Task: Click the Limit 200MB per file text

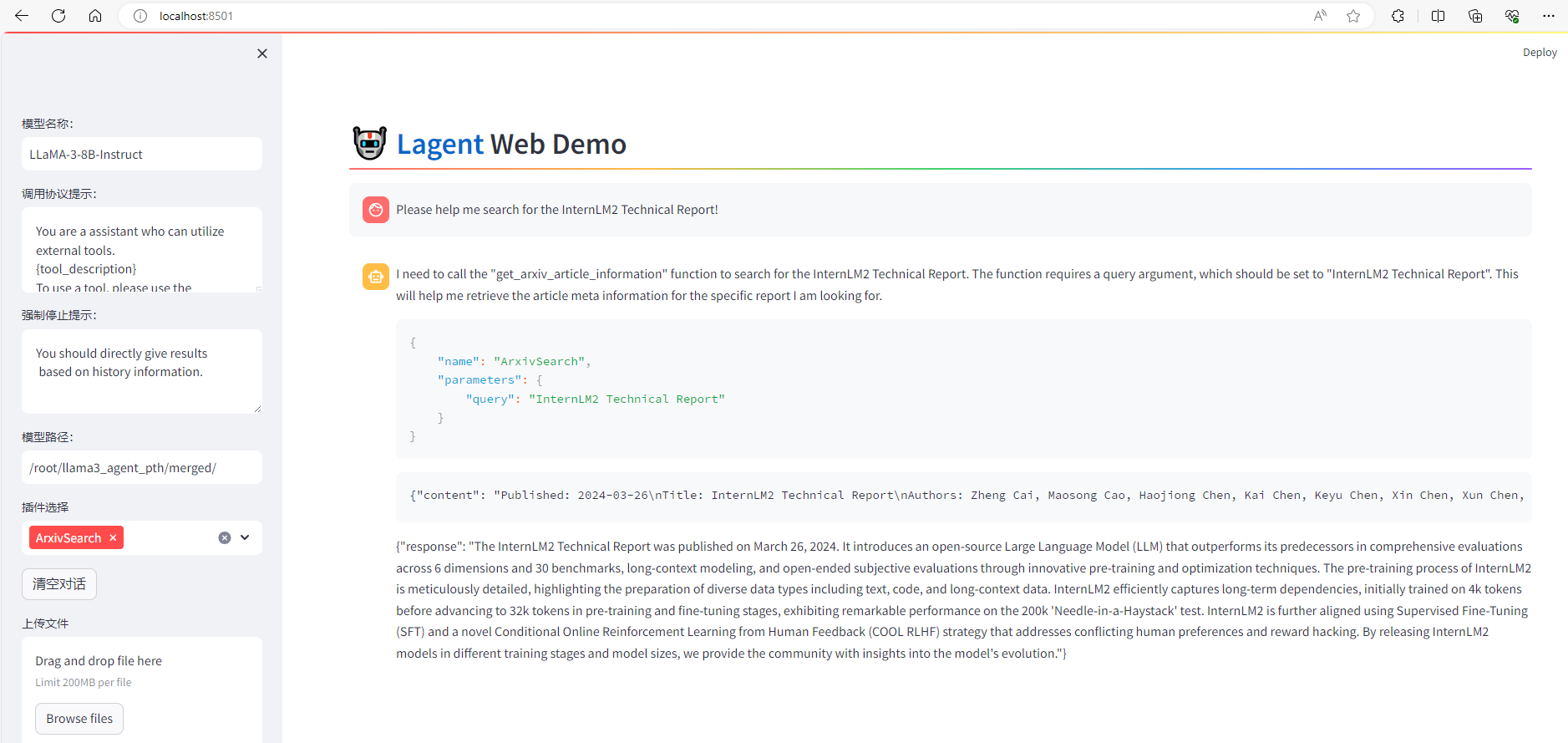Action: tap(84, 683)
